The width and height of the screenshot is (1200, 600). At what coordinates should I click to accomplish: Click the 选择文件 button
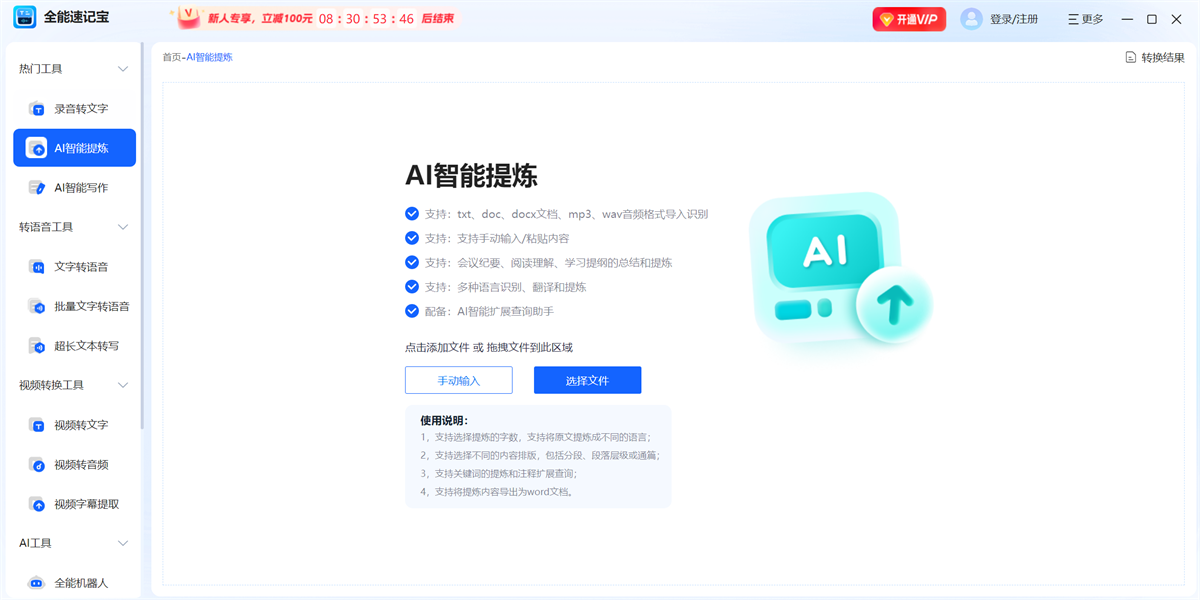point(587,380)
